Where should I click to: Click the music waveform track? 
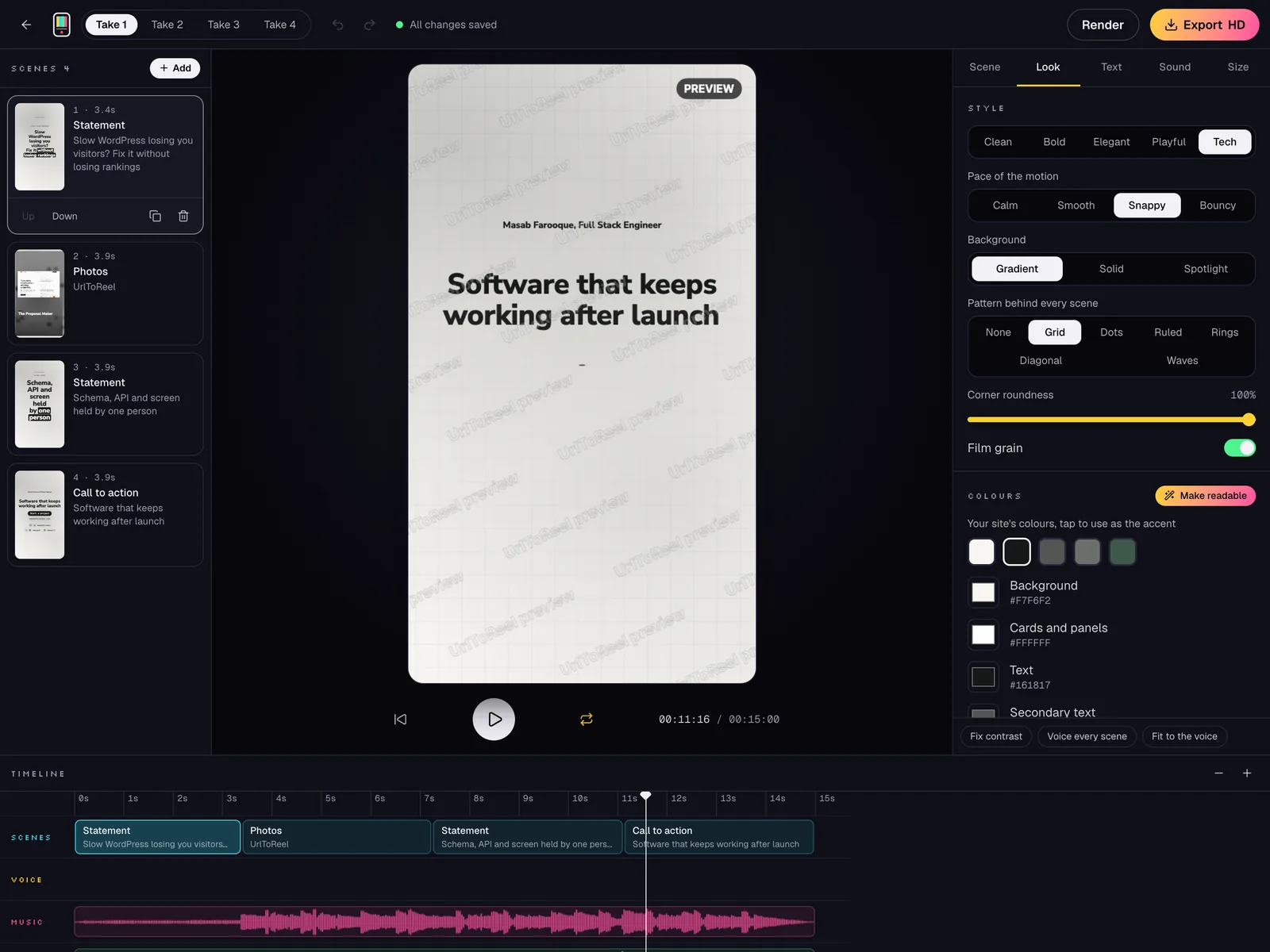444,922
